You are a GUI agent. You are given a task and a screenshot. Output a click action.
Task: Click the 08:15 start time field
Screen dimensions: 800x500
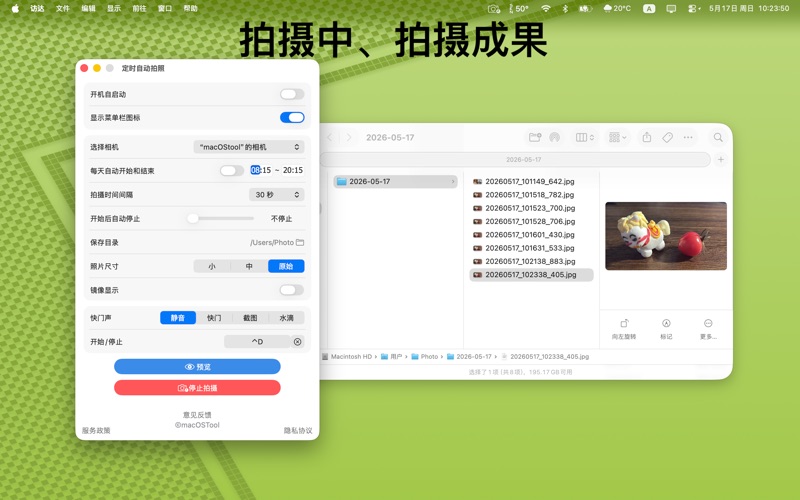coord(261,170)
